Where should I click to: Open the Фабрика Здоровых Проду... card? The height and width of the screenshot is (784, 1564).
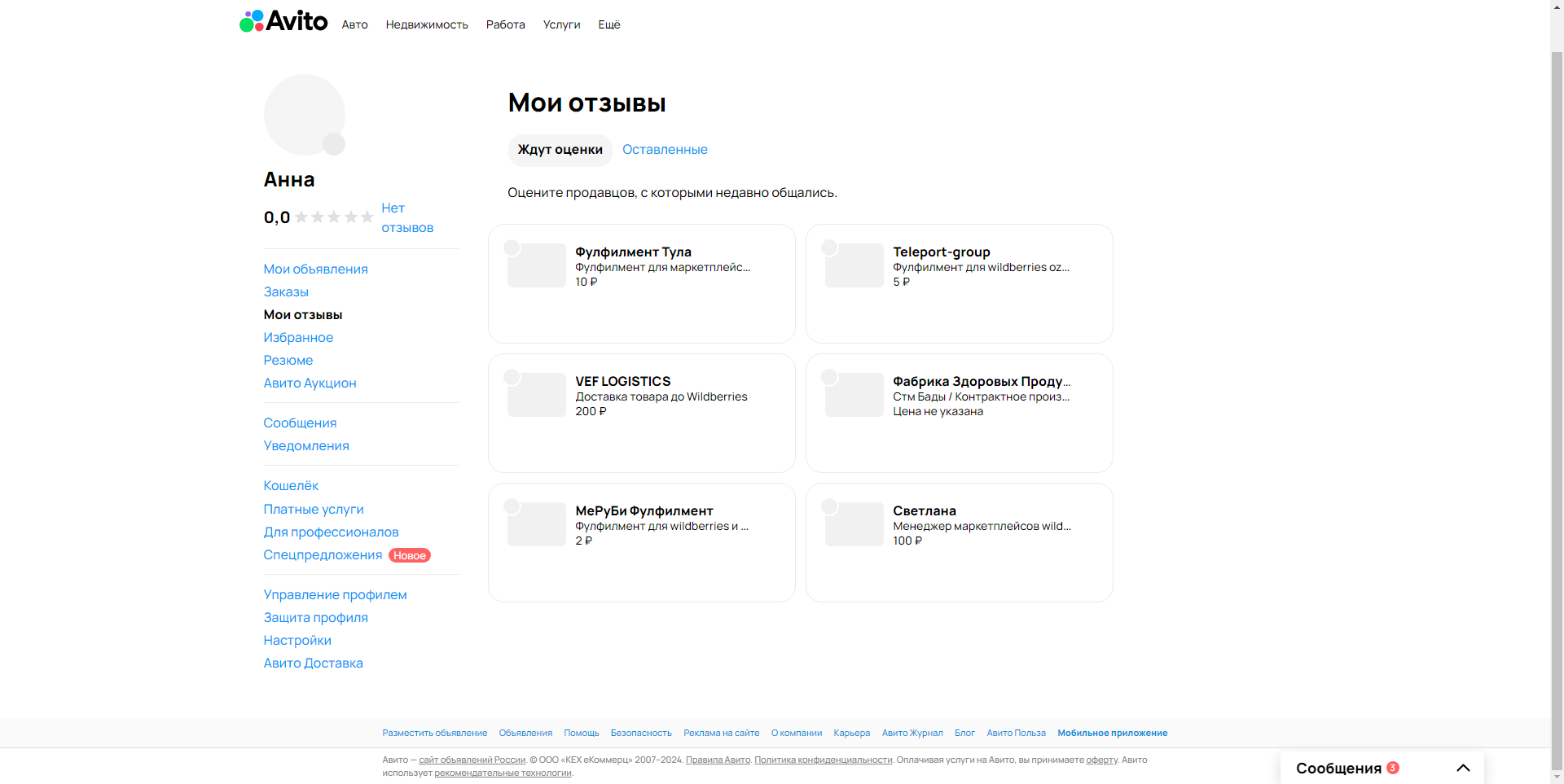click(960, 413)
